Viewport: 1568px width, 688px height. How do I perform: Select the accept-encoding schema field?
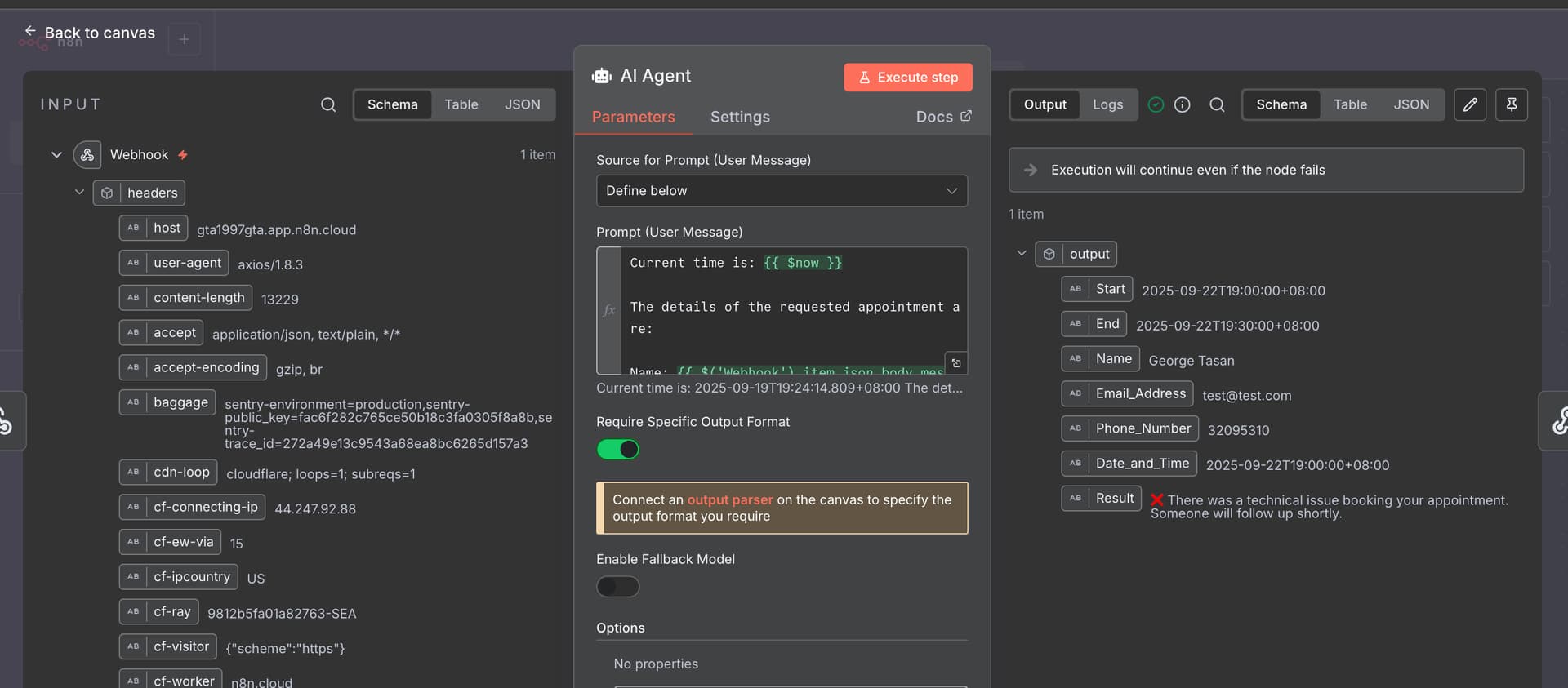point(193,367)
